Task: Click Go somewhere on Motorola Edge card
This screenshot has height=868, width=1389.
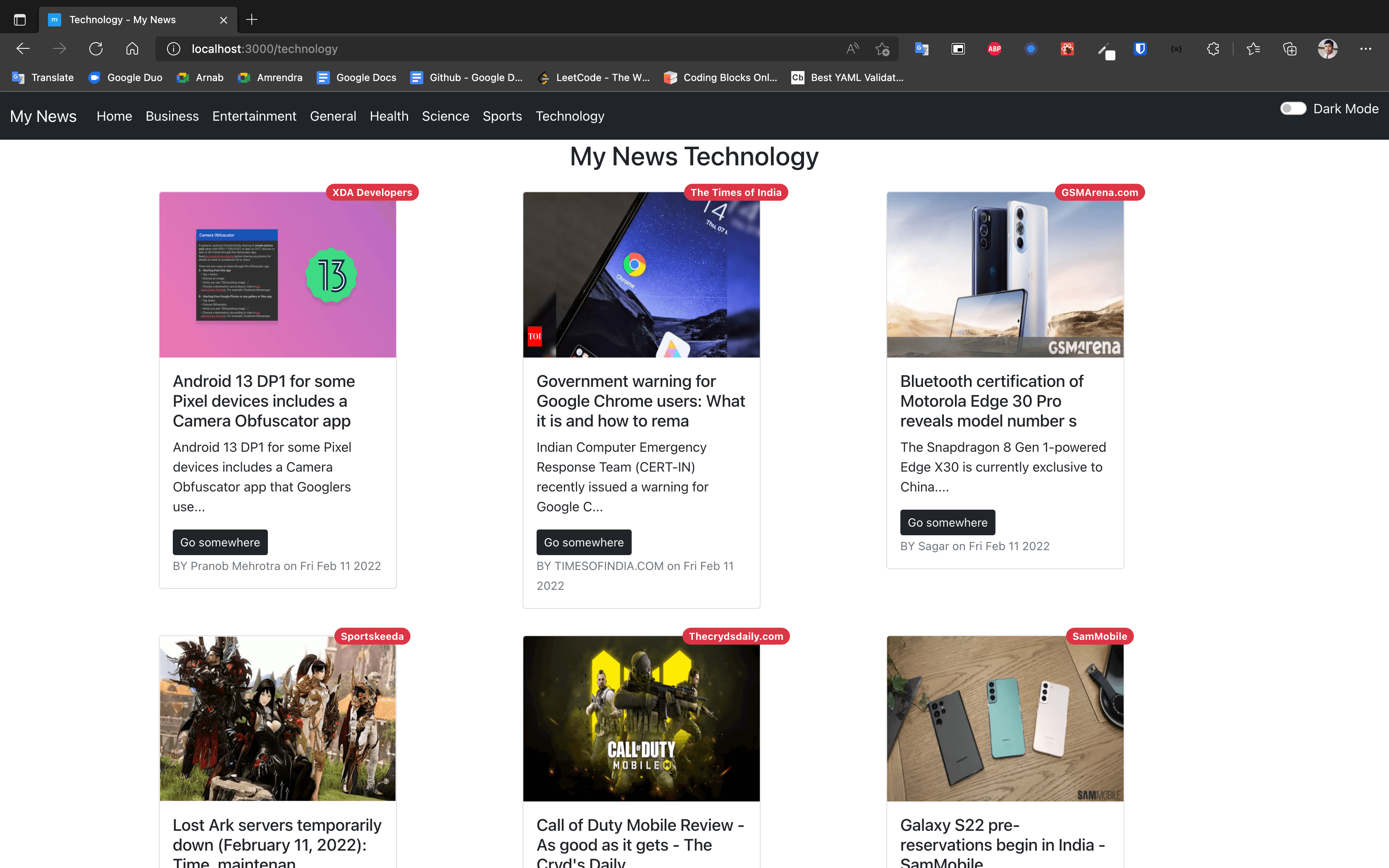Action: pyautogui.click(x=947, y=522)
